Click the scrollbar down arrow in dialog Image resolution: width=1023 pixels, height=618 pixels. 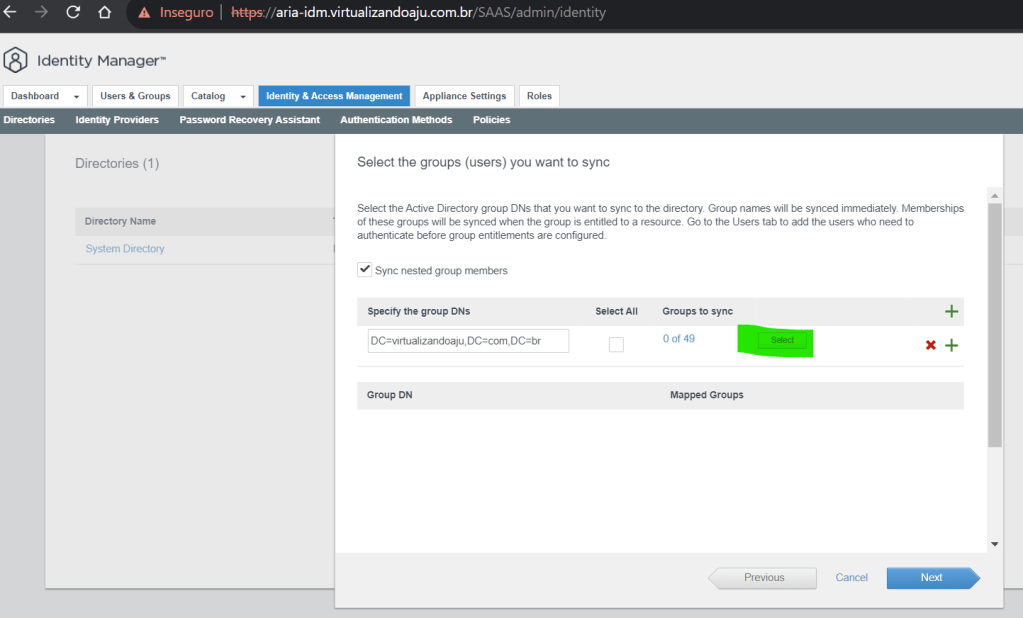994,544
